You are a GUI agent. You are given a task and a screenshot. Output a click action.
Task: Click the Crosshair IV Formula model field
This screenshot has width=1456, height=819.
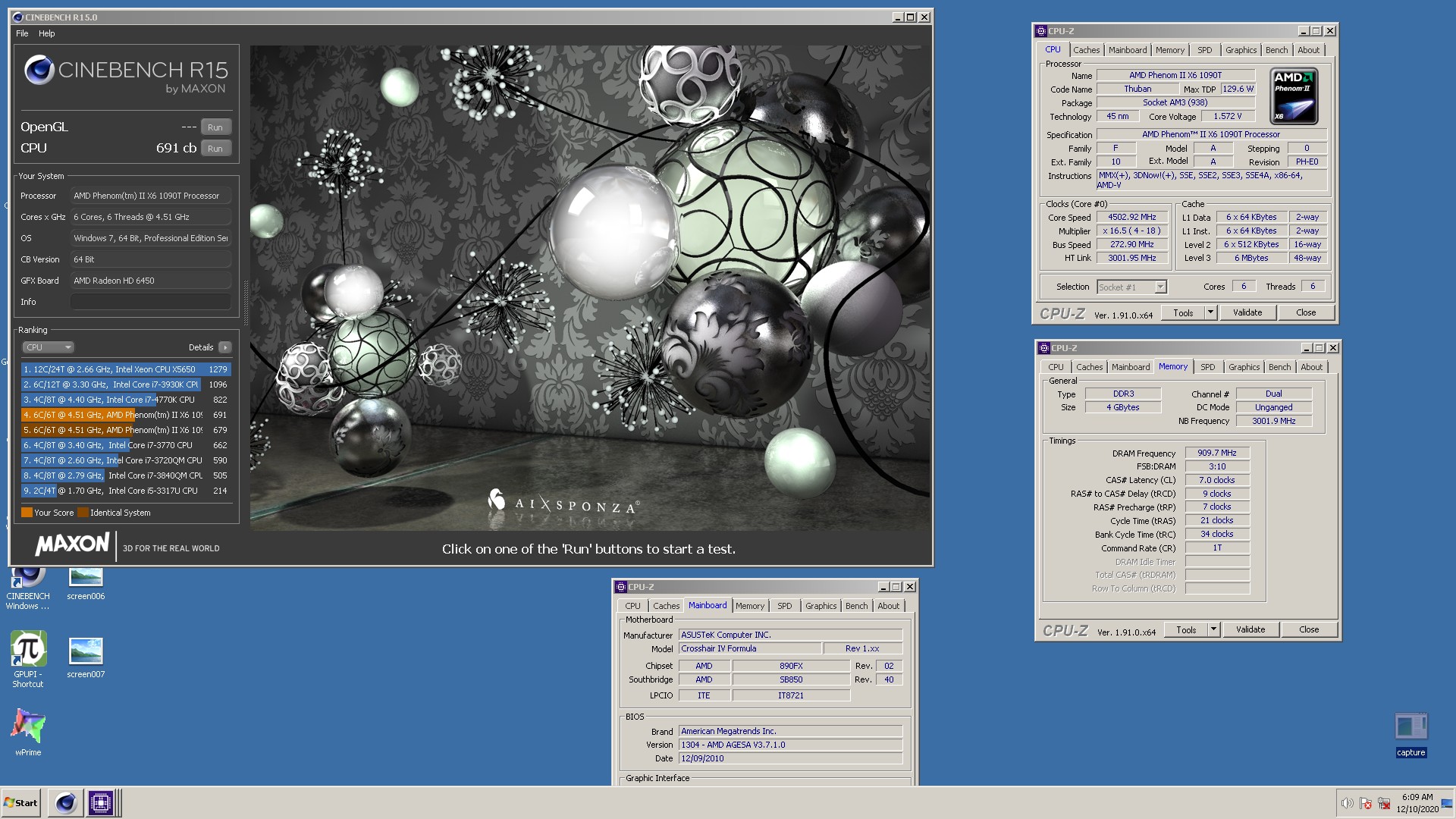click(749, 649)
